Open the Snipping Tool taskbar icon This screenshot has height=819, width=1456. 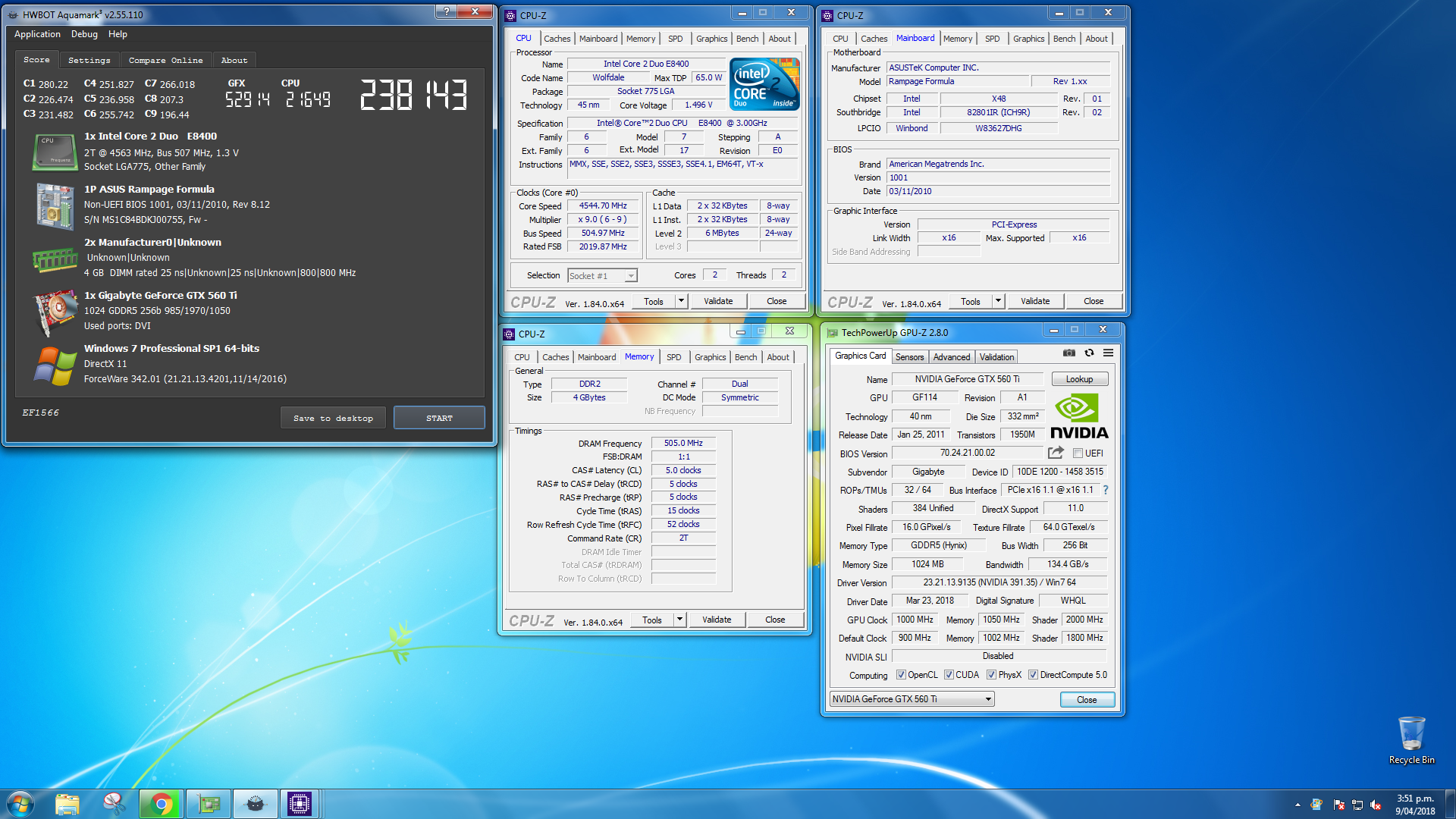point(114,804)
